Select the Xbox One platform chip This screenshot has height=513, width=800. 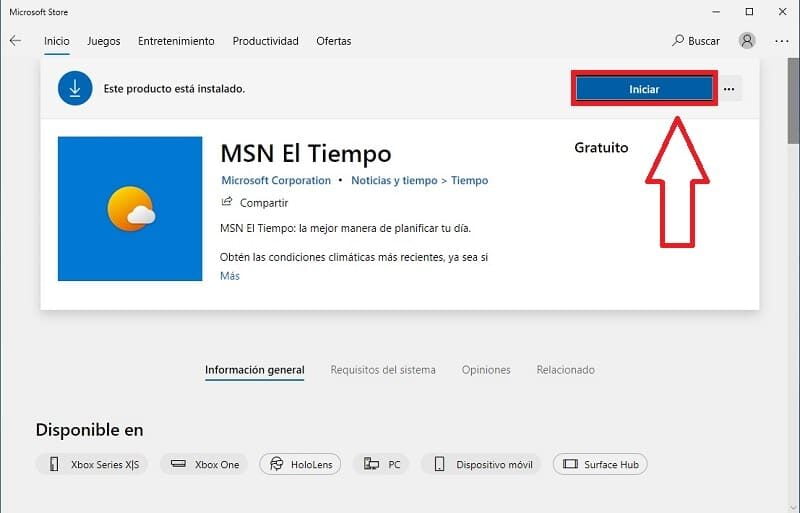(x=204, y=465)
